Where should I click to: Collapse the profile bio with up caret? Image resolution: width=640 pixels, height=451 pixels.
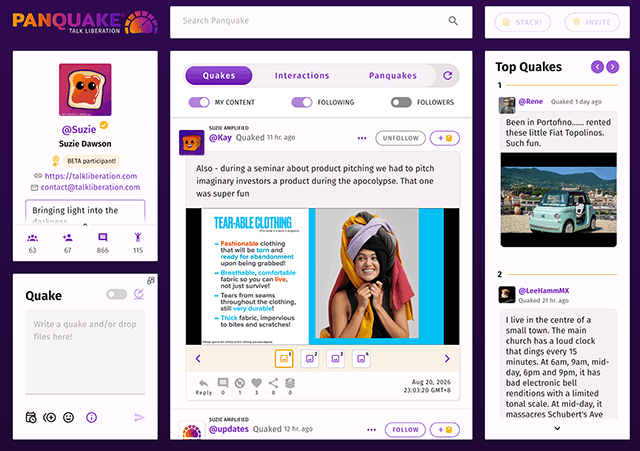click(x=85, y=224)
